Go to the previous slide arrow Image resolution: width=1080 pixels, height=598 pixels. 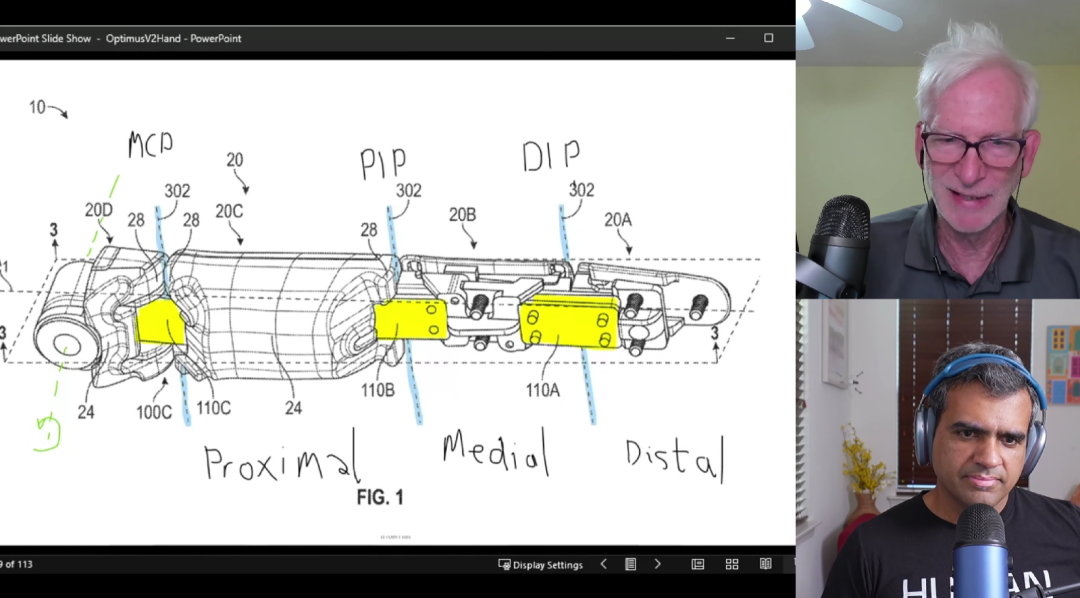(603, 564)
